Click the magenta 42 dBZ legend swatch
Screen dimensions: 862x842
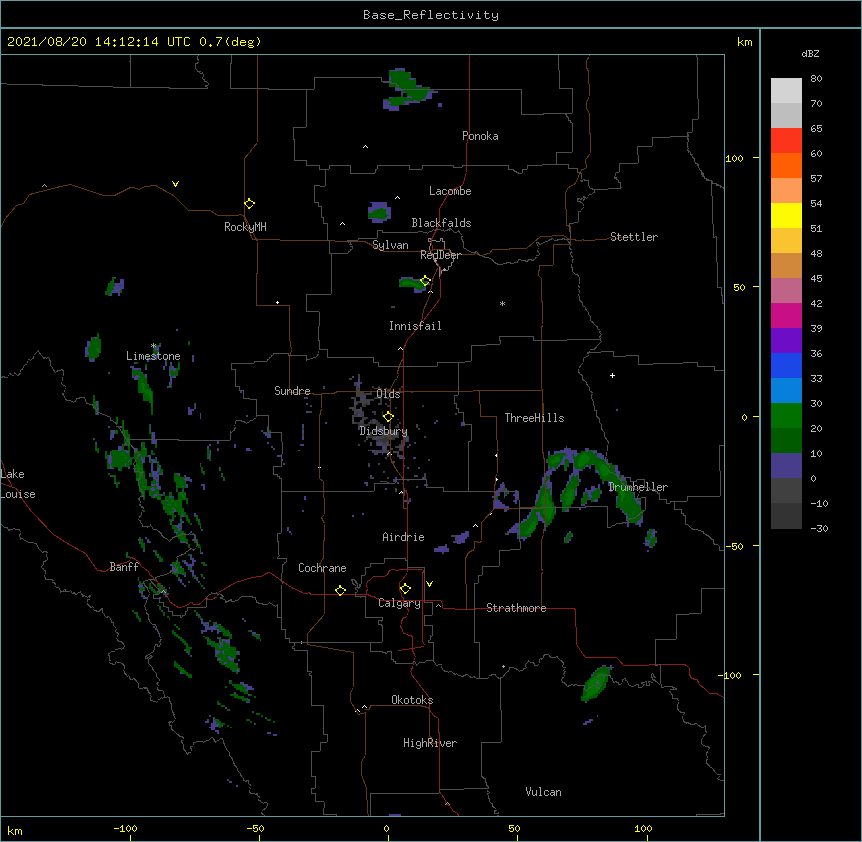(786, 315)
